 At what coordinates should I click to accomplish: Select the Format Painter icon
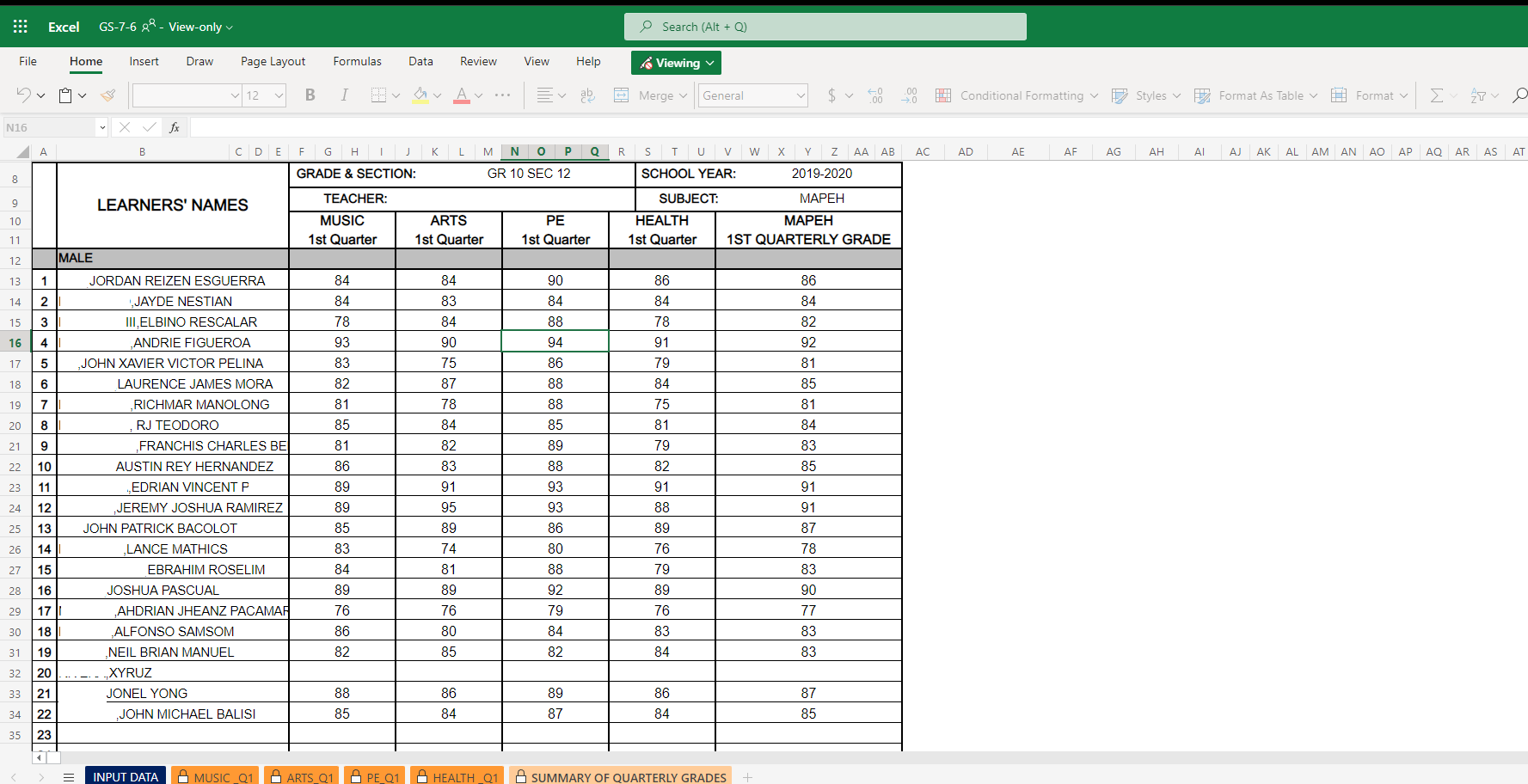tap(107, 95)
